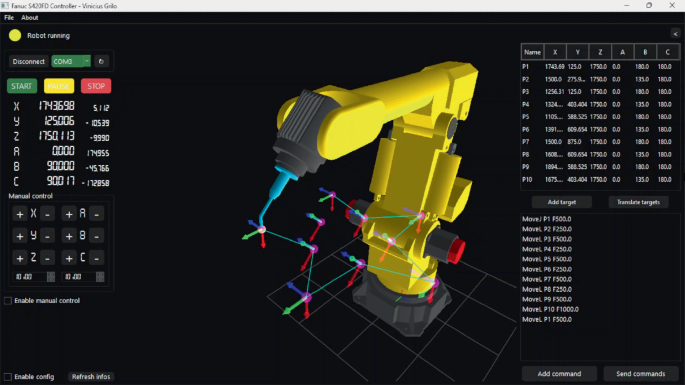This screenshot has height=385, width=685.
Task: Click the yellow PAUSE button
Action: [x=59, y=86]
